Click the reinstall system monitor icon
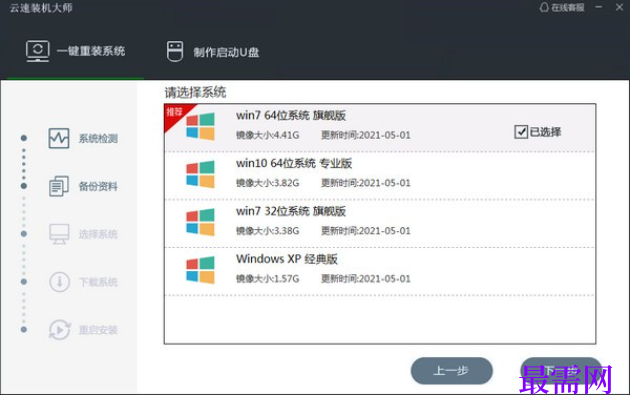 [38, 51]
